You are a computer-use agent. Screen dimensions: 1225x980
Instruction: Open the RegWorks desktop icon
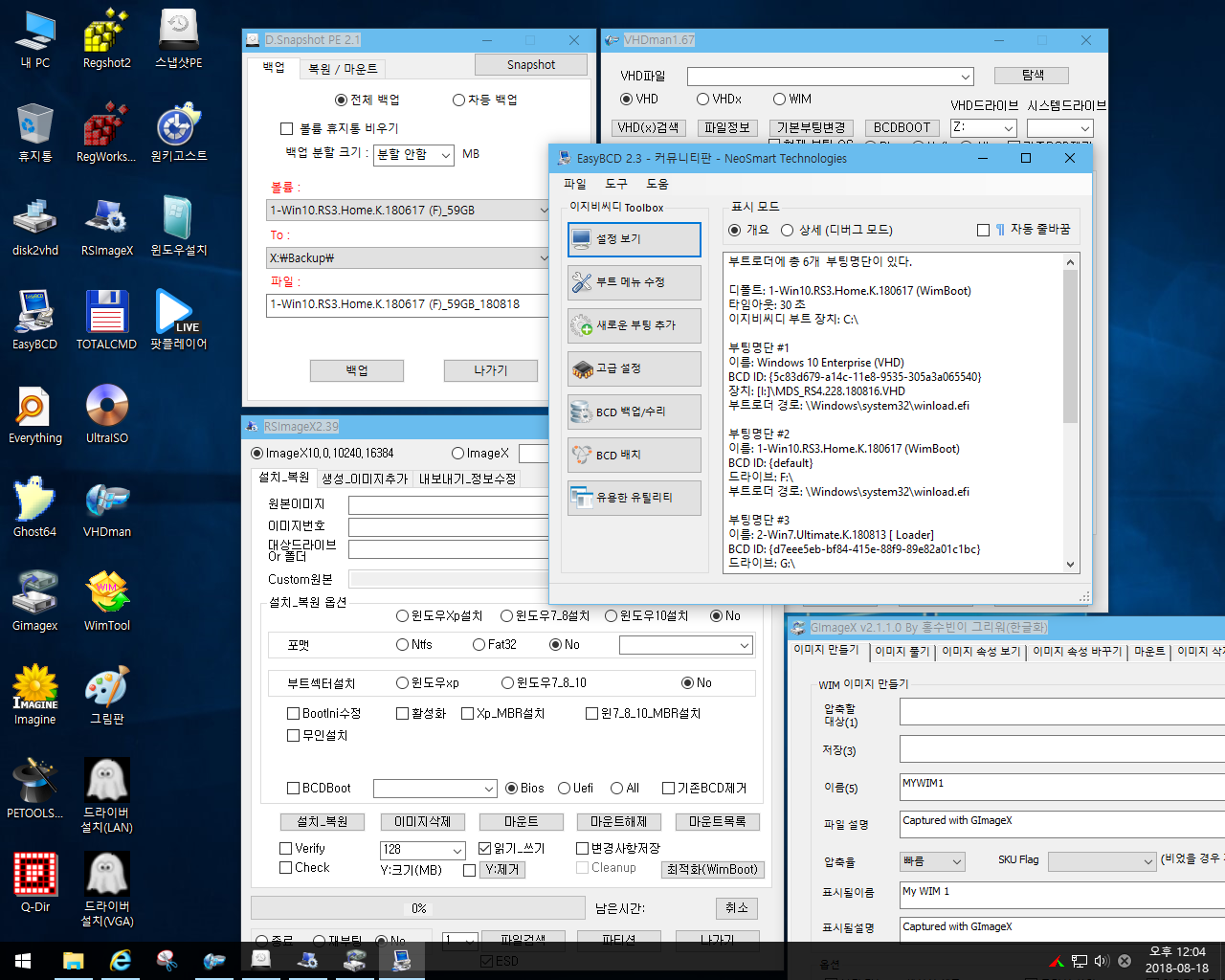pos(106,133)
